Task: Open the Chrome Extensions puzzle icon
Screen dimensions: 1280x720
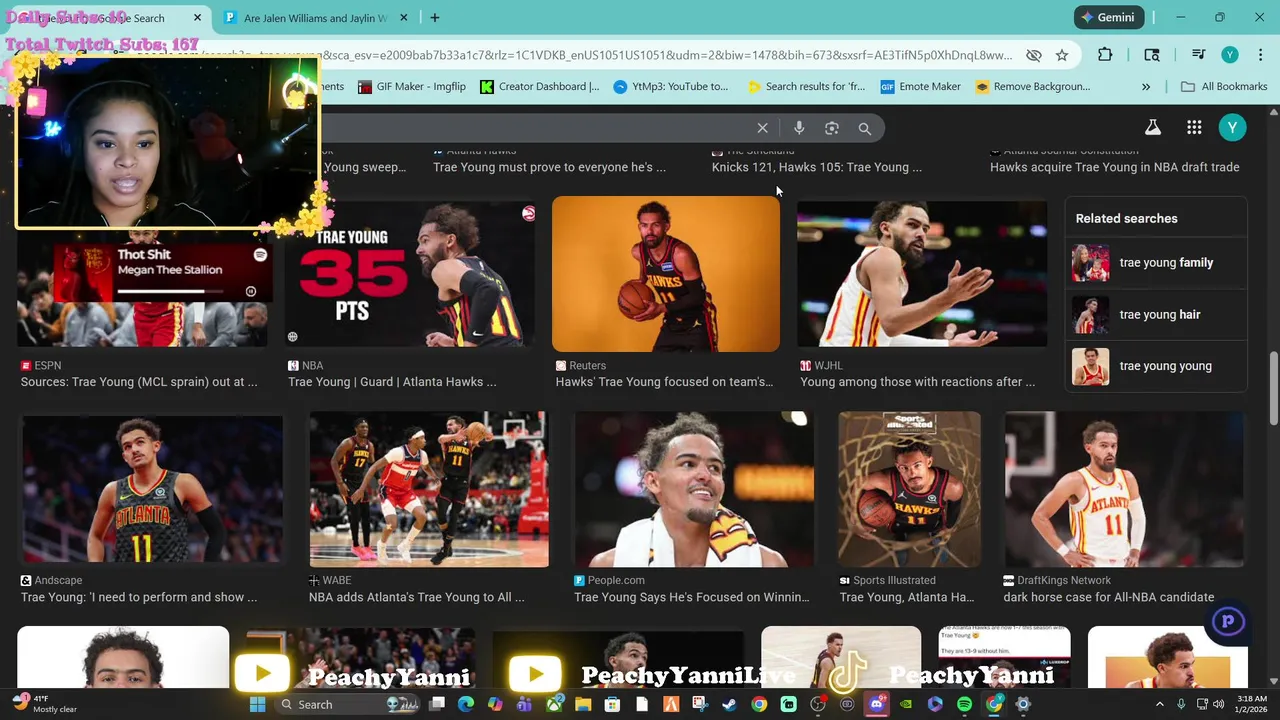Action: tap(1105, 55)
